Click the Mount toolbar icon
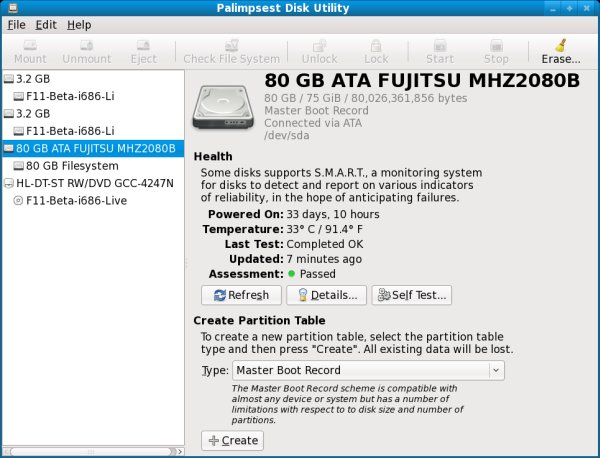The width and height of the screenshot is (600, 458). coord(30,45)
